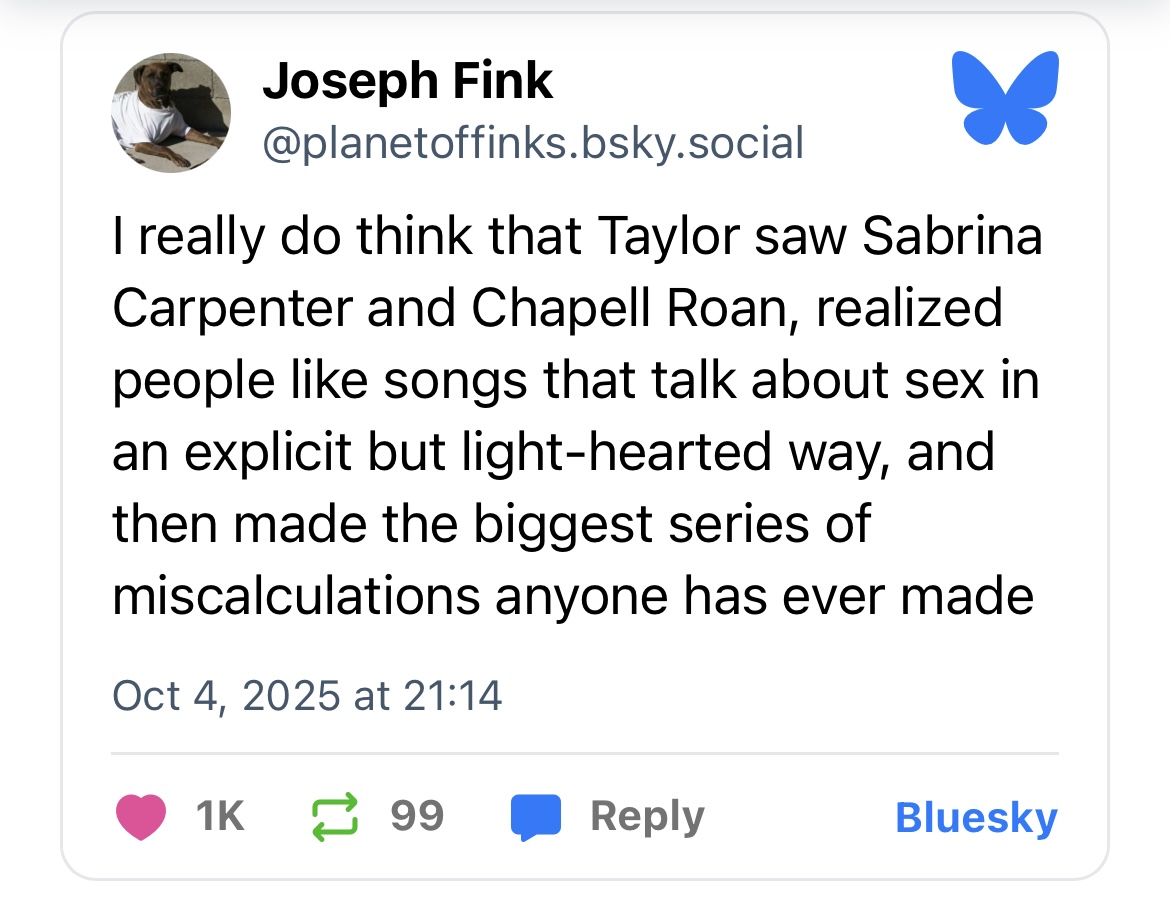Click the 21:14 time in timestamp
The height and width of the screenshot is (923, 1170).
pyautogui.click(x=451, y=695)
